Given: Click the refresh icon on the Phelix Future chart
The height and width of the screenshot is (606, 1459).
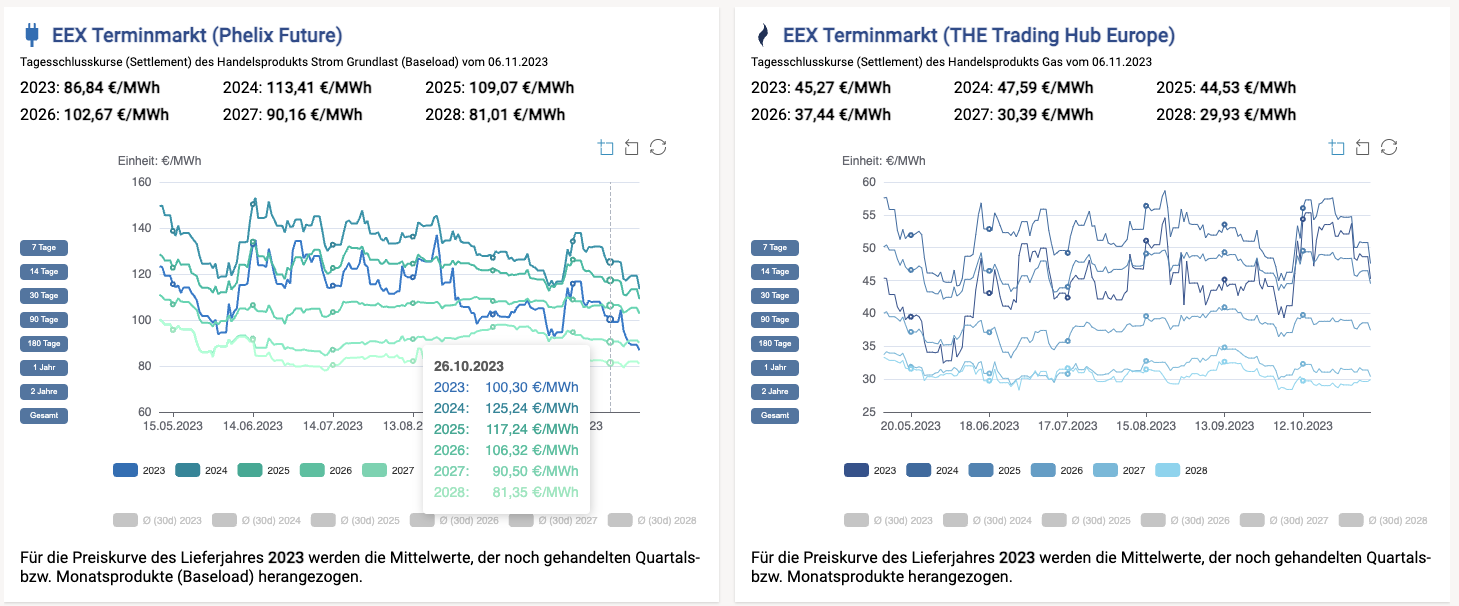Looking at the screenshot, I should (658, 146).
